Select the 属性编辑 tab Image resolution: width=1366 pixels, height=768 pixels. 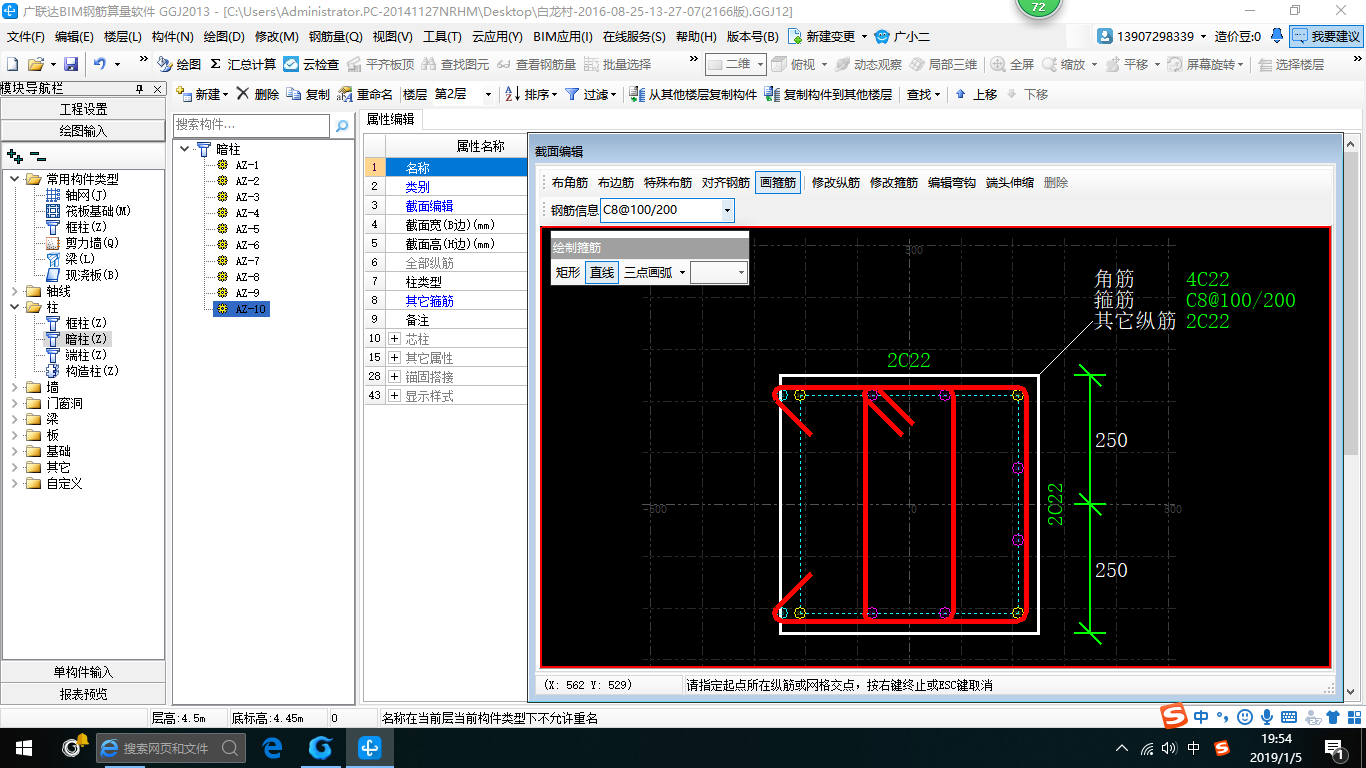tap(391, 119)
